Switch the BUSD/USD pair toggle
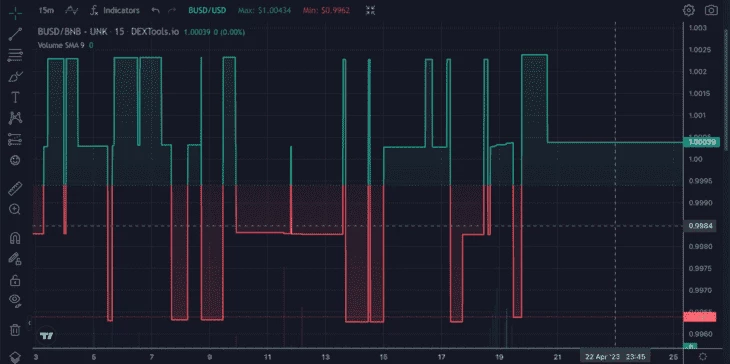730x364 pixels. [207, 10]
